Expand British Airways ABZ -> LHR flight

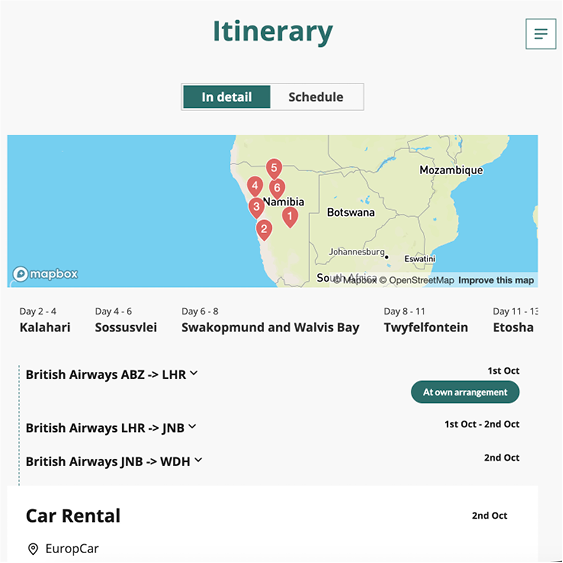click(112, 374)
